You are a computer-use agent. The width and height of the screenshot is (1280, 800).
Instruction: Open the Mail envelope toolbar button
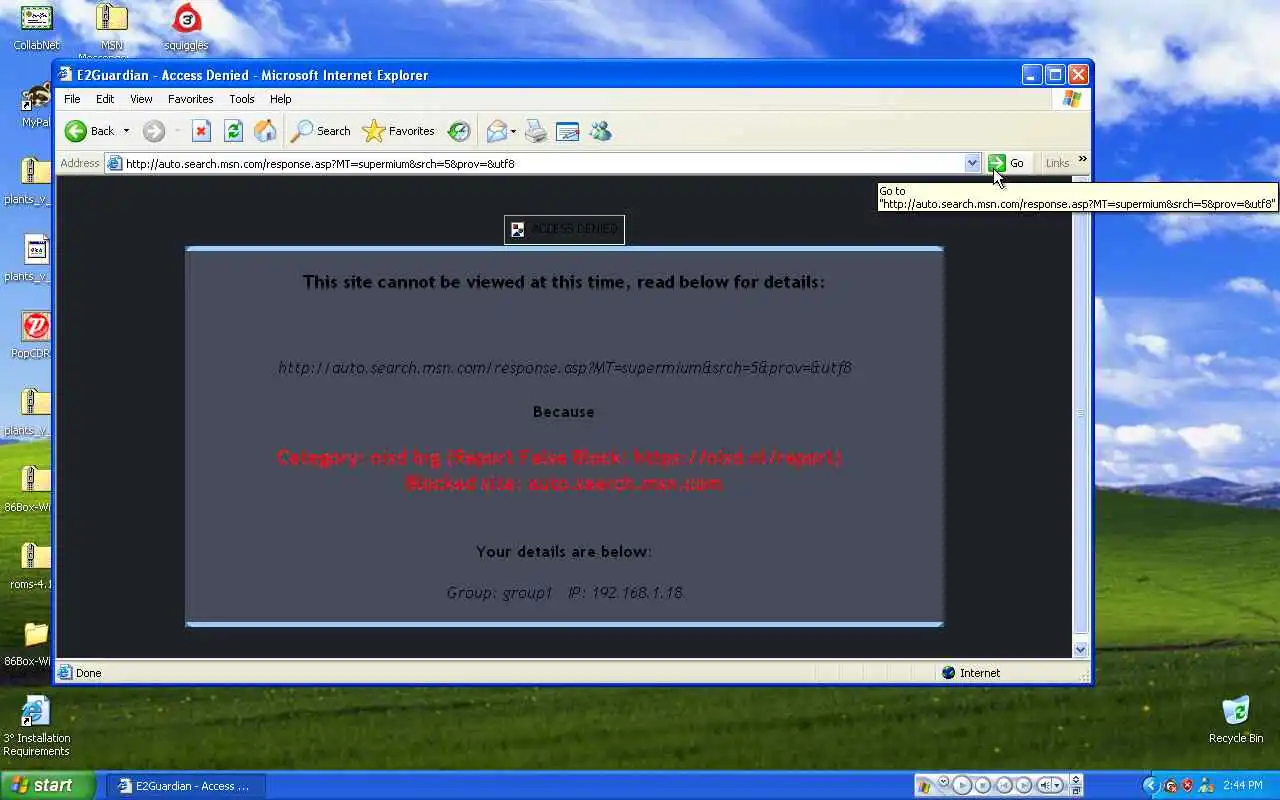[497, 131]
